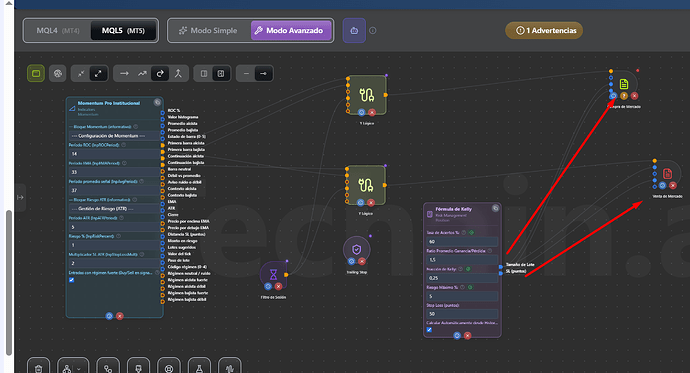The height and width of the screenshot is (373, 690).
Task: Click the Régimen bajista débil output label
Action: coord(187,300)
